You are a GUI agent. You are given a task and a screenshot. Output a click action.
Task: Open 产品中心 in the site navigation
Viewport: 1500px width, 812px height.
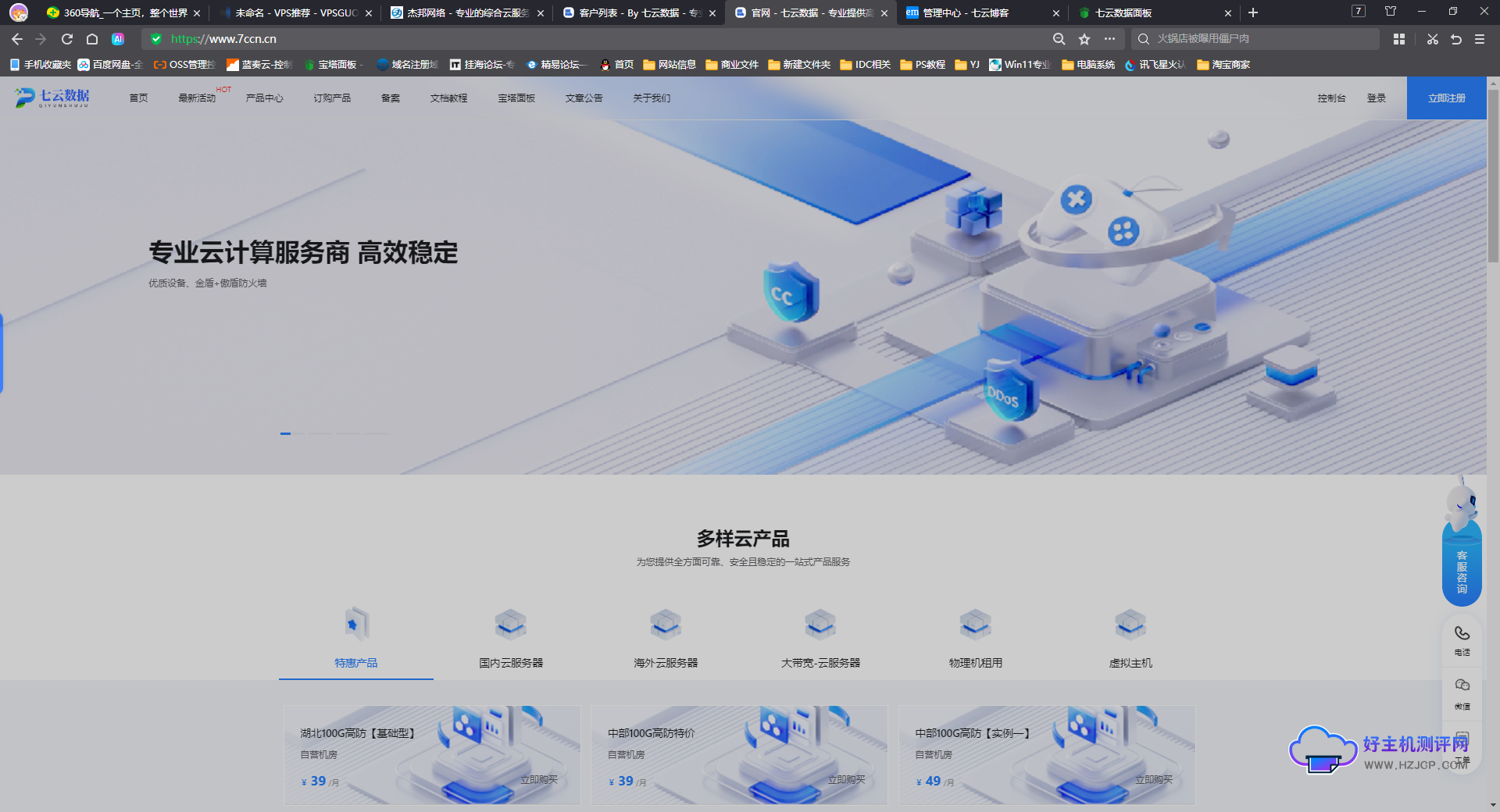click(264, 98)
